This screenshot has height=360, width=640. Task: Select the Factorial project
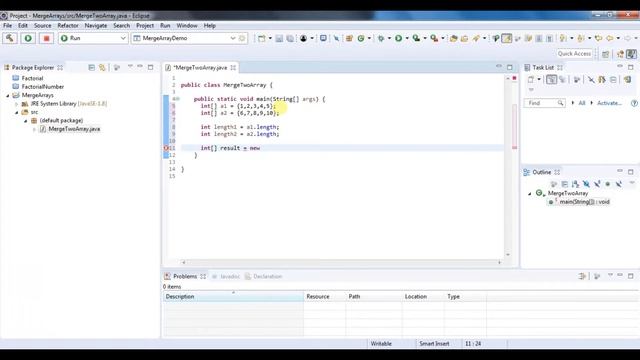pyautogui.click(x=32, y=78)
